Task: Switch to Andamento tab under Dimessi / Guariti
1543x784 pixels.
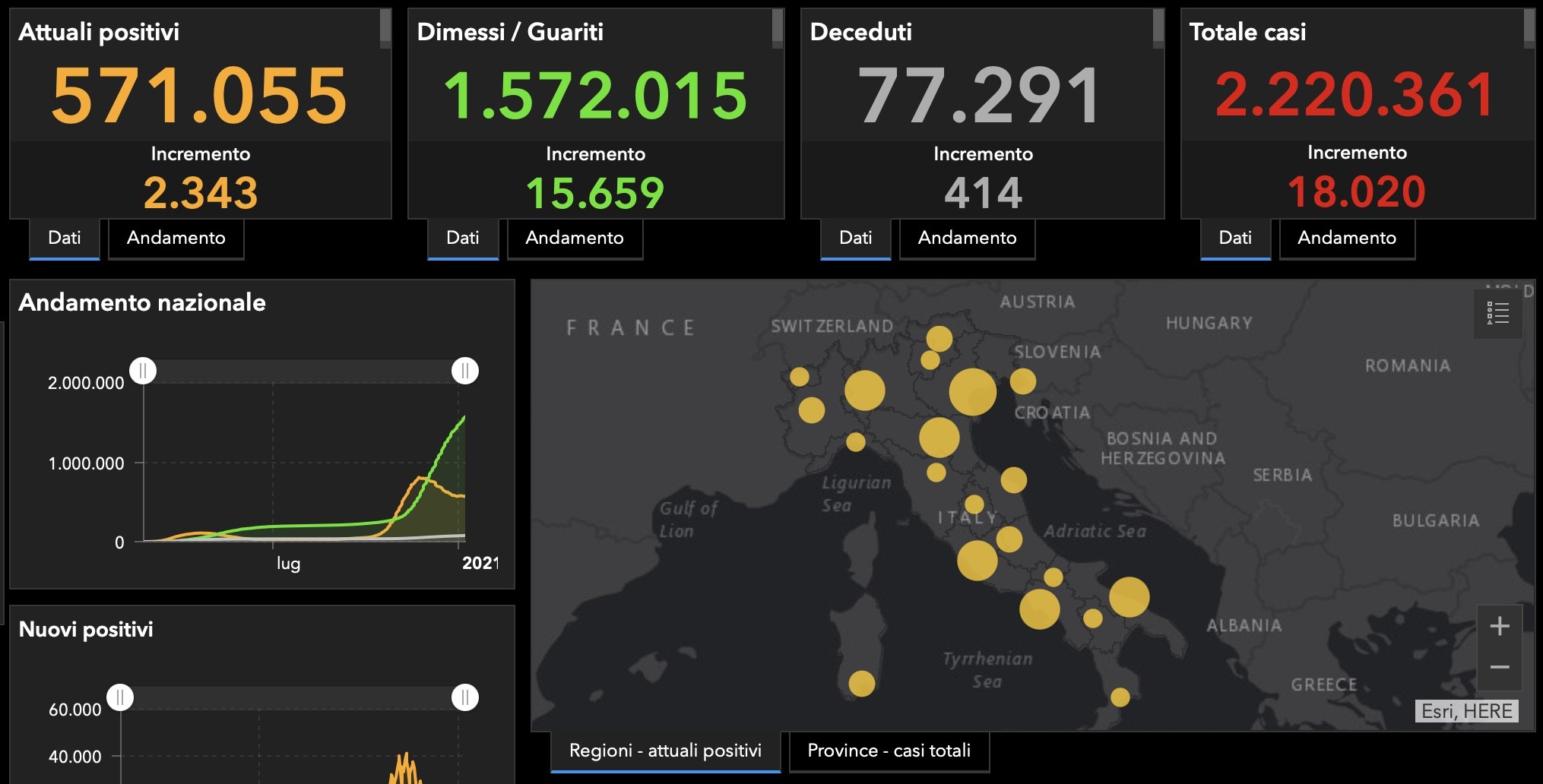Action: (x=574, y=239)
